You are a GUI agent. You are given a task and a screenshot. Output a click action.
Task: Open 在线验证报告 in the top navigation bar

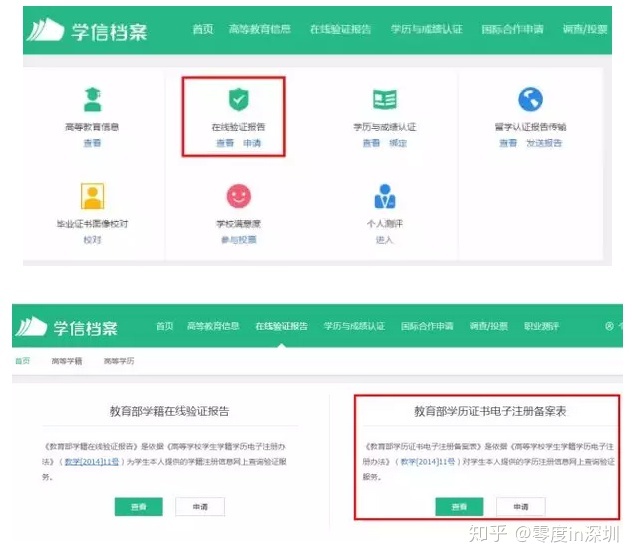point(341,29)
